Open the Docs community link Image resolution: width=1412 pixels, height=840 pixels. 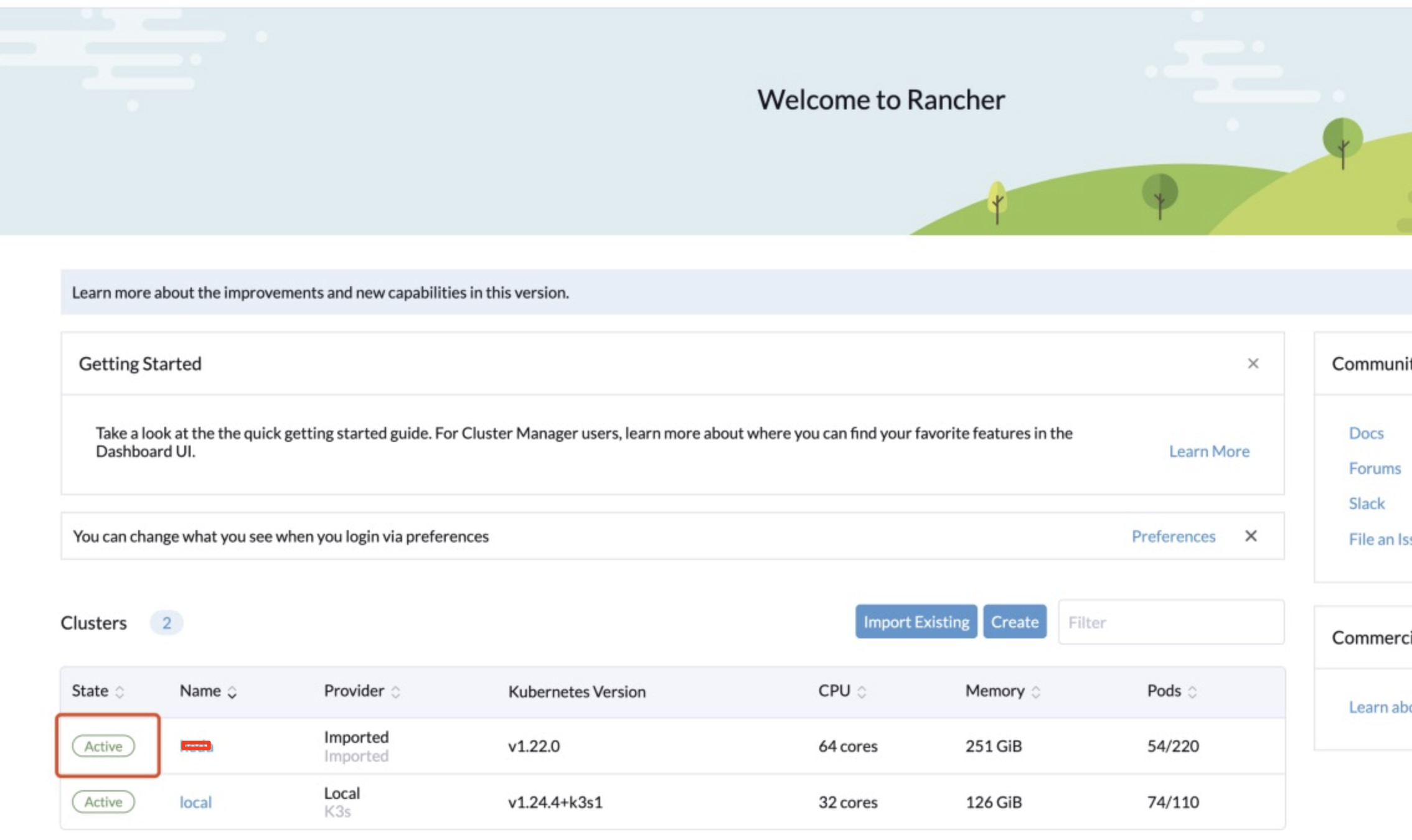[x=1366, y=433]
